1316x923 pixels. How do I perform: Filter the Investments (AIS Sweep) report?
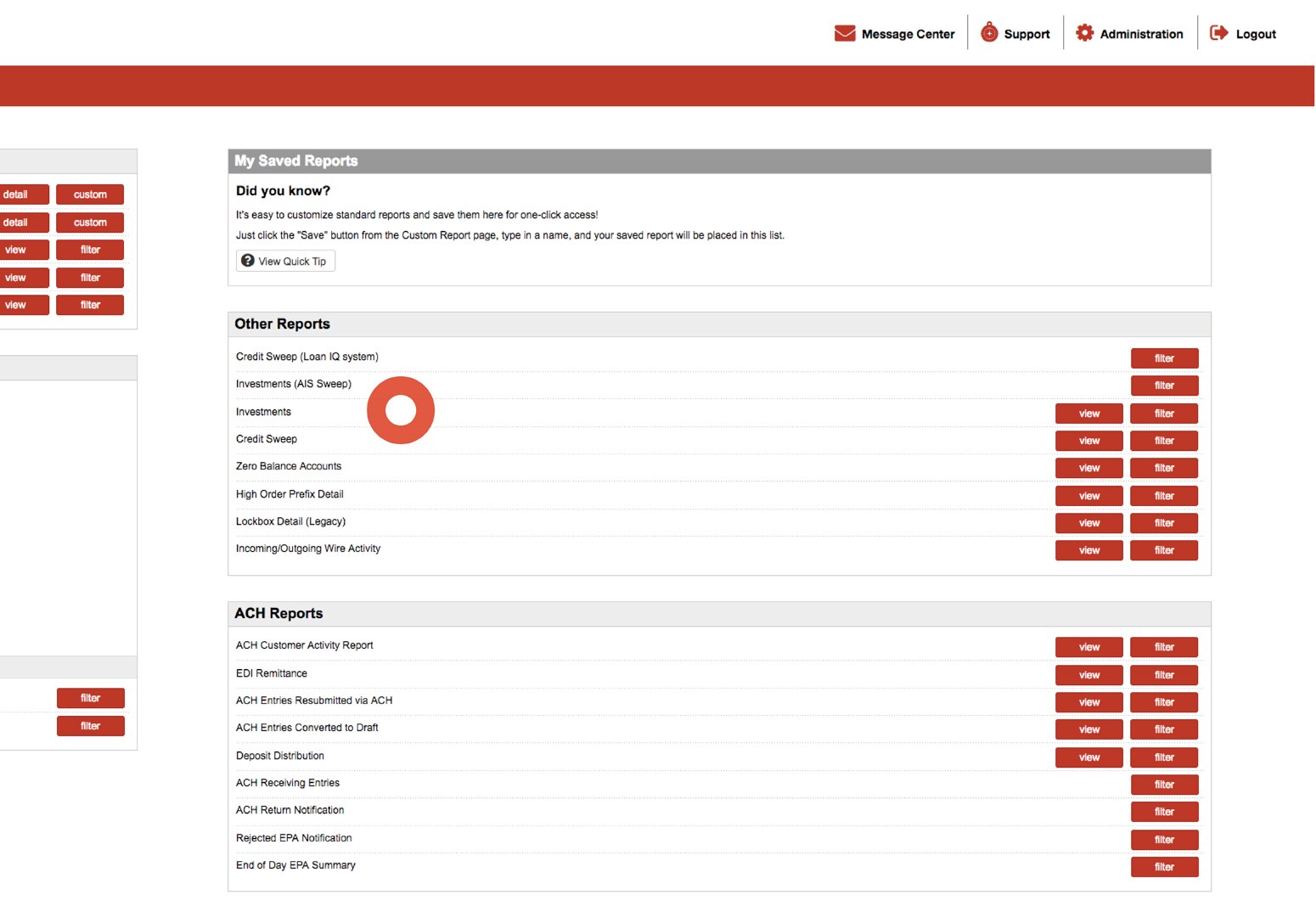pyautogui.click(x=1164, y=386)
